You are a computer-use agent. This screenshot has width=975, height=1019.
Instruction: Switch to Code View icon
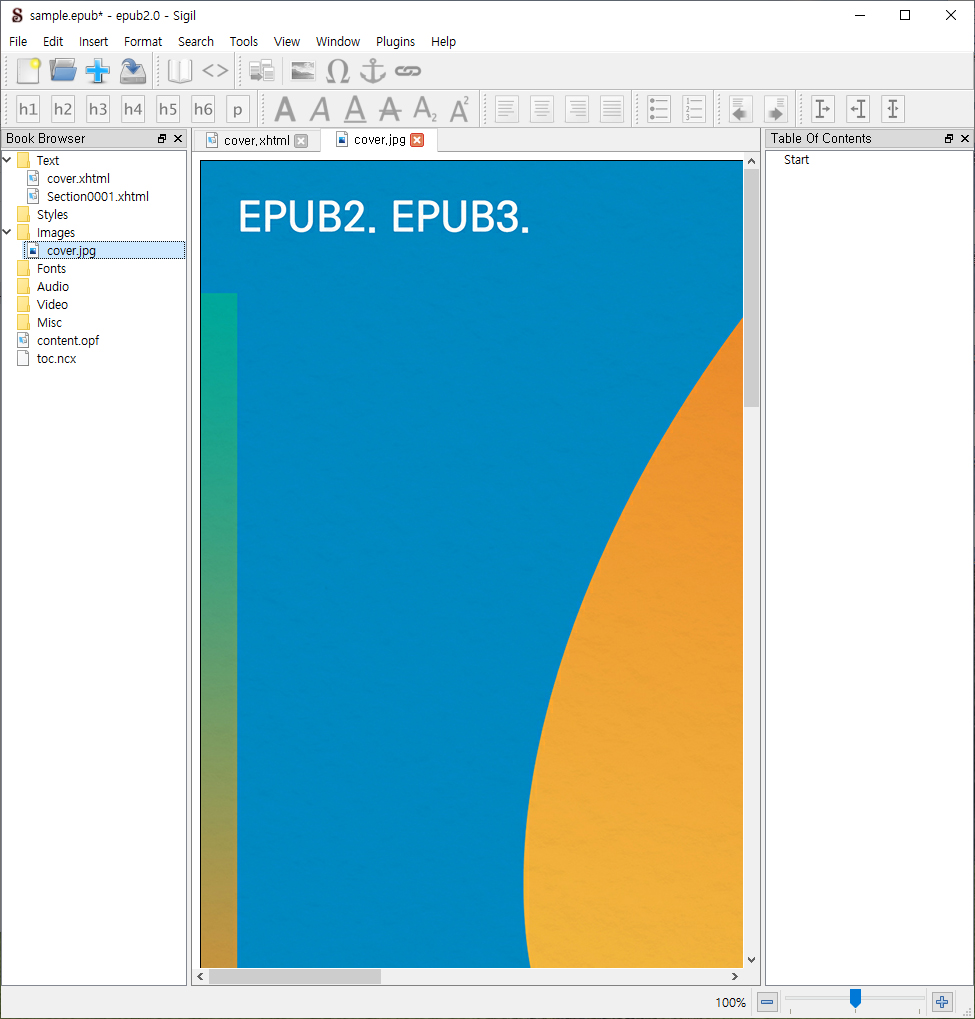(x=215, y=71)
